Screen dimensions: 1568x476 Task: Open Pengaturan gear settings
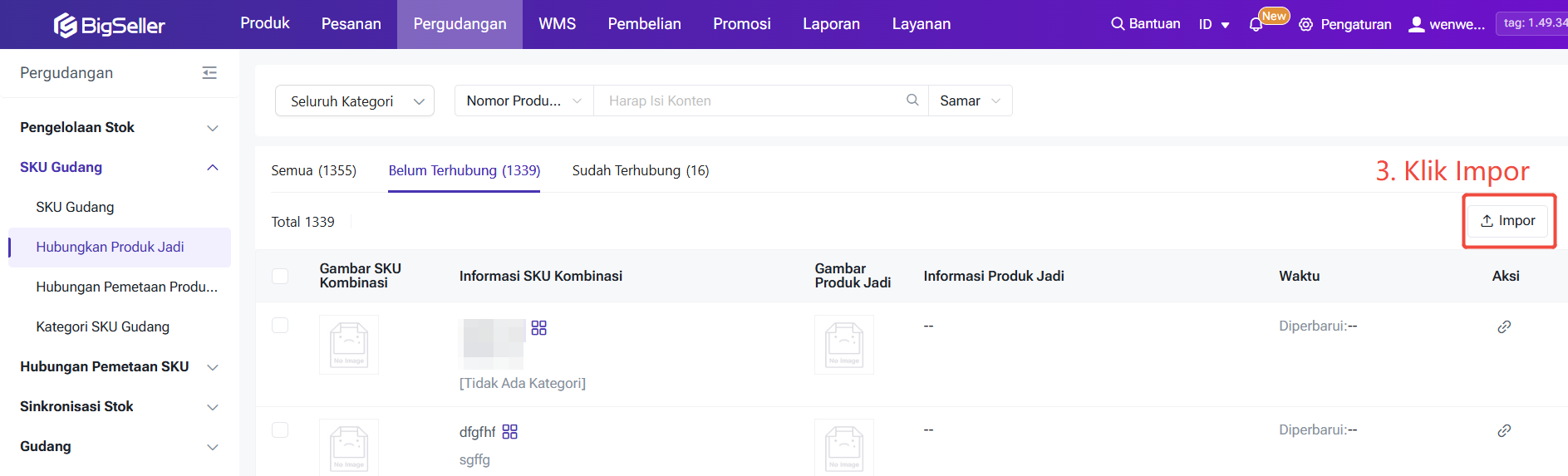pyautogui.click(x=1306, y=25)
